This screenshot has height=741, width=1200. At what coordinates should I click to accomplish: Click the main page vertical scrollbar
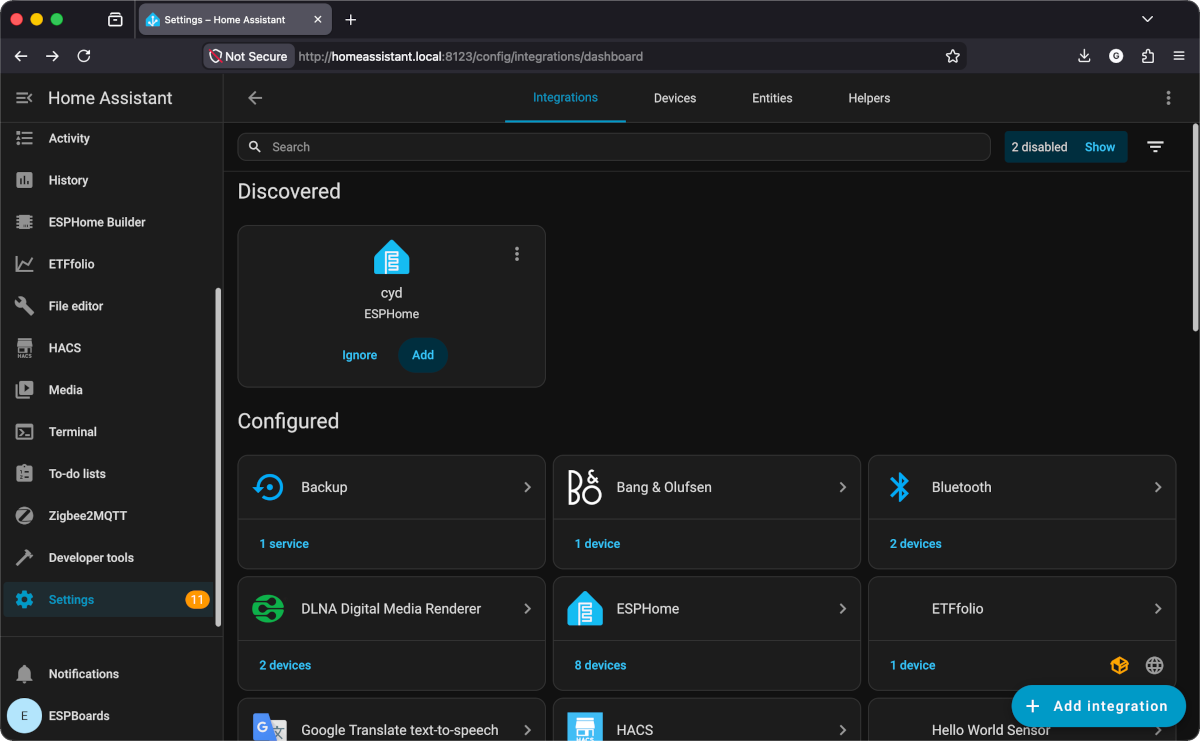(1195, 228)
